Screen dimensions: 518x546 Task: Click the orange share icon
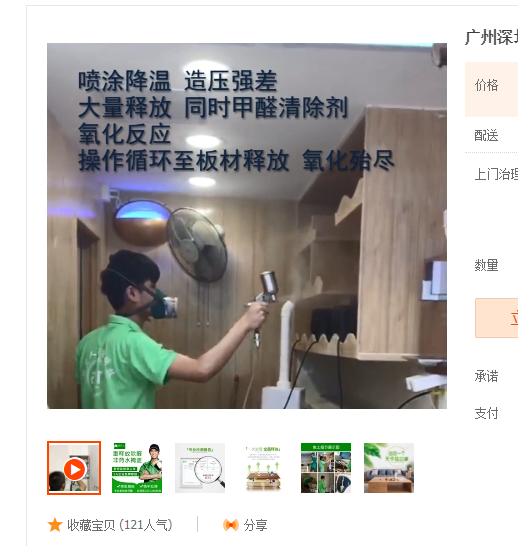tap(231, 525)
